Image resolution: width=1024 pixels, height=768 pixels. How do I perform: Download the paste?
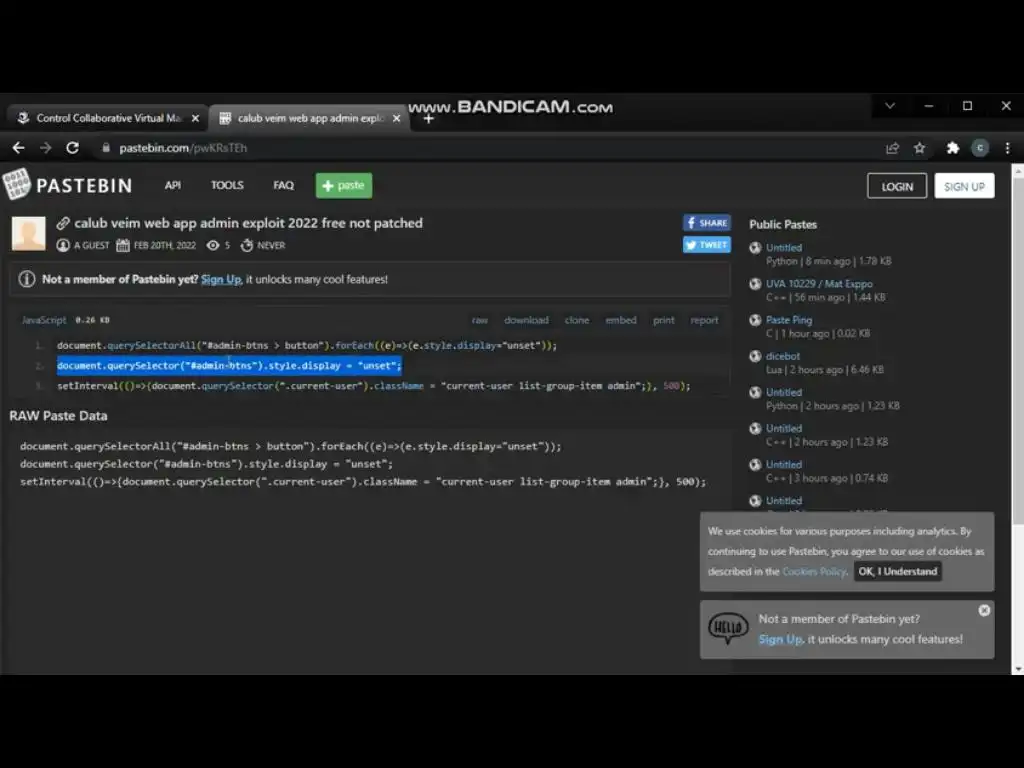(x=526, y=320)
